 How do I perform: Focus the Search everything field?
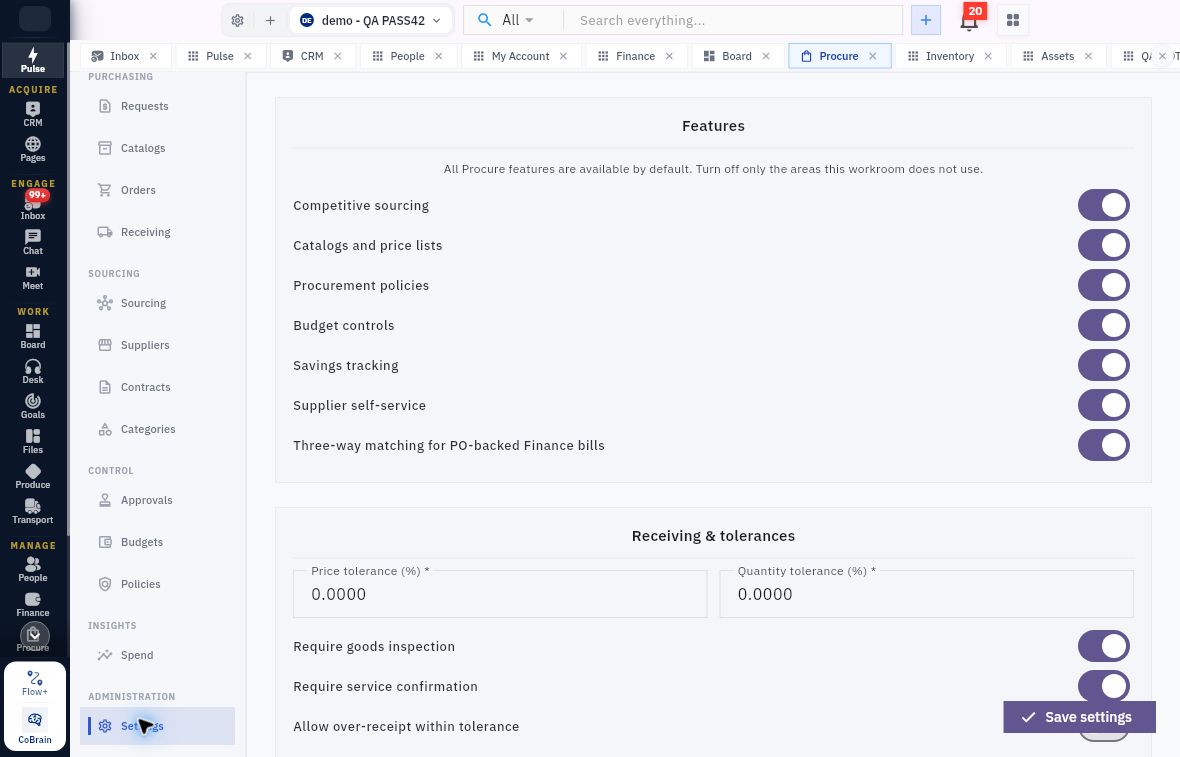pyautogui.click(x=732, y=20)
